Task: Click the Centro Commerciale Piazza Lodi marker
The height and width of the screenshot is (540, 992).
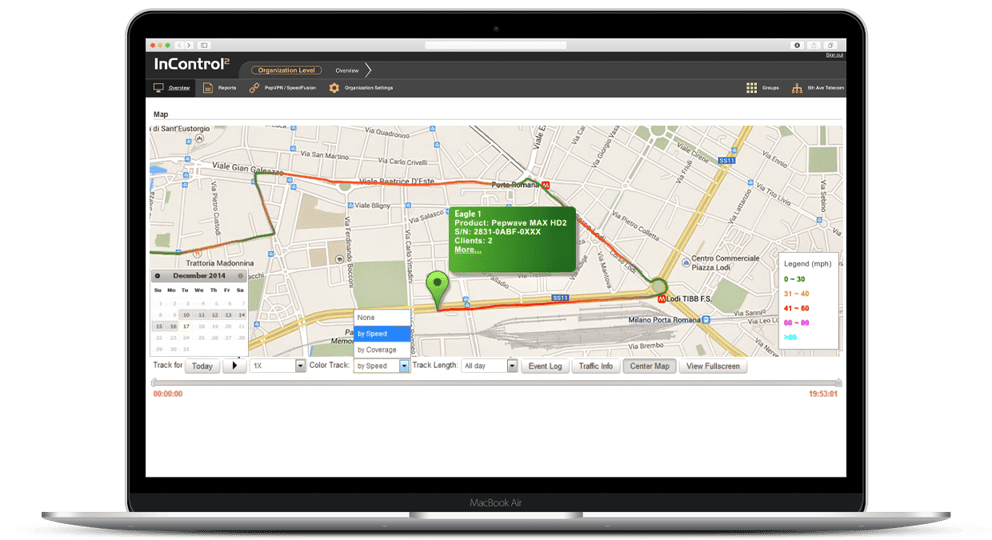Action: click(686, 262)
